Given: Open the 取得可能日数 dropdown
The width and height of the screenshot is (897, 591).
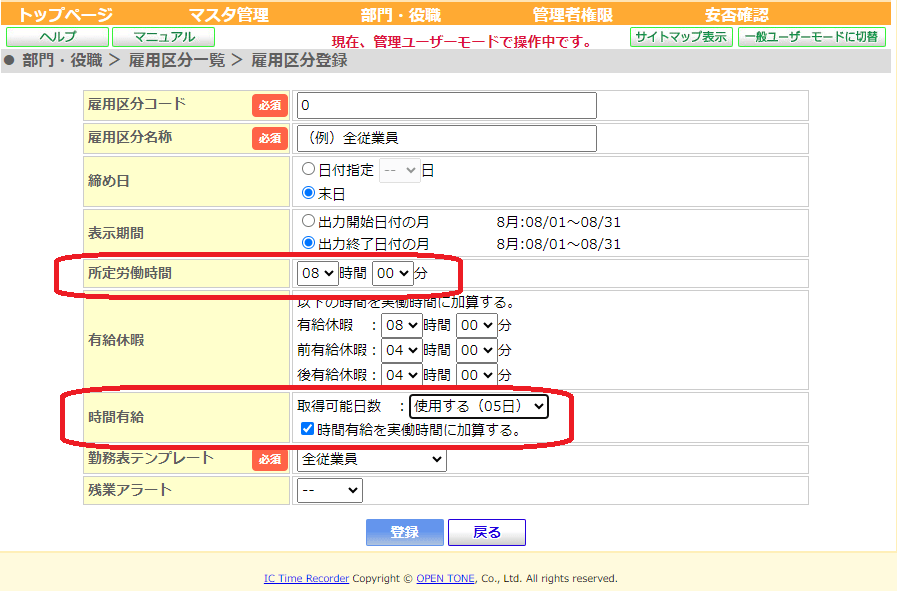Looking at the screenshot, I should pyautogui.click(x=479, y=406).
